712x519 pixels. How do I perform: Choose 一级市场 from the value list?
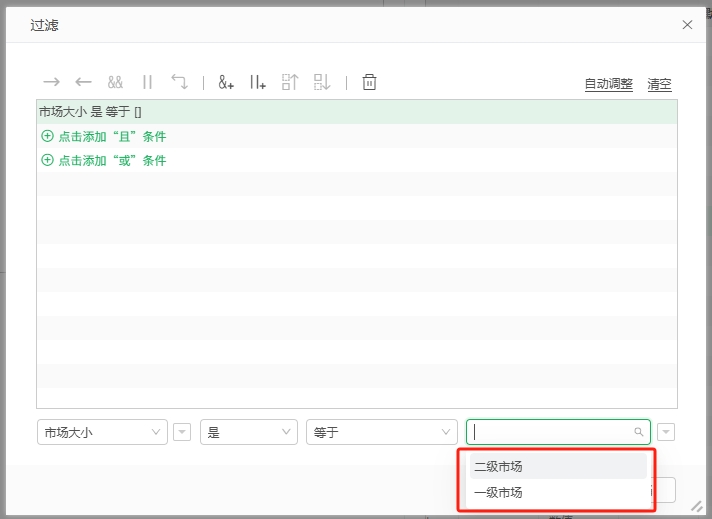pos(498,493)
